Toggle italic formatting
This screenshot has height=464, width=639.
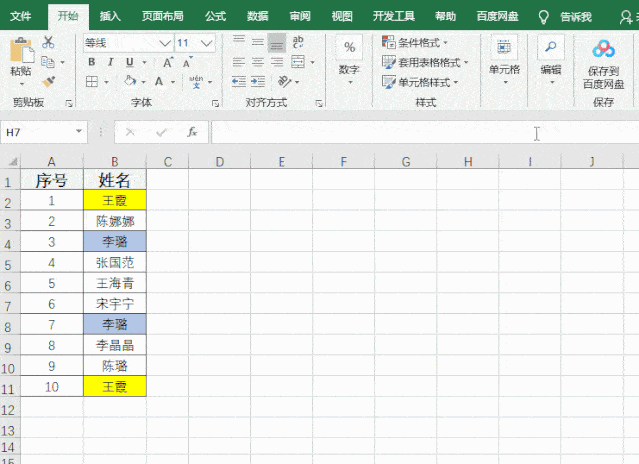[110, 62]
